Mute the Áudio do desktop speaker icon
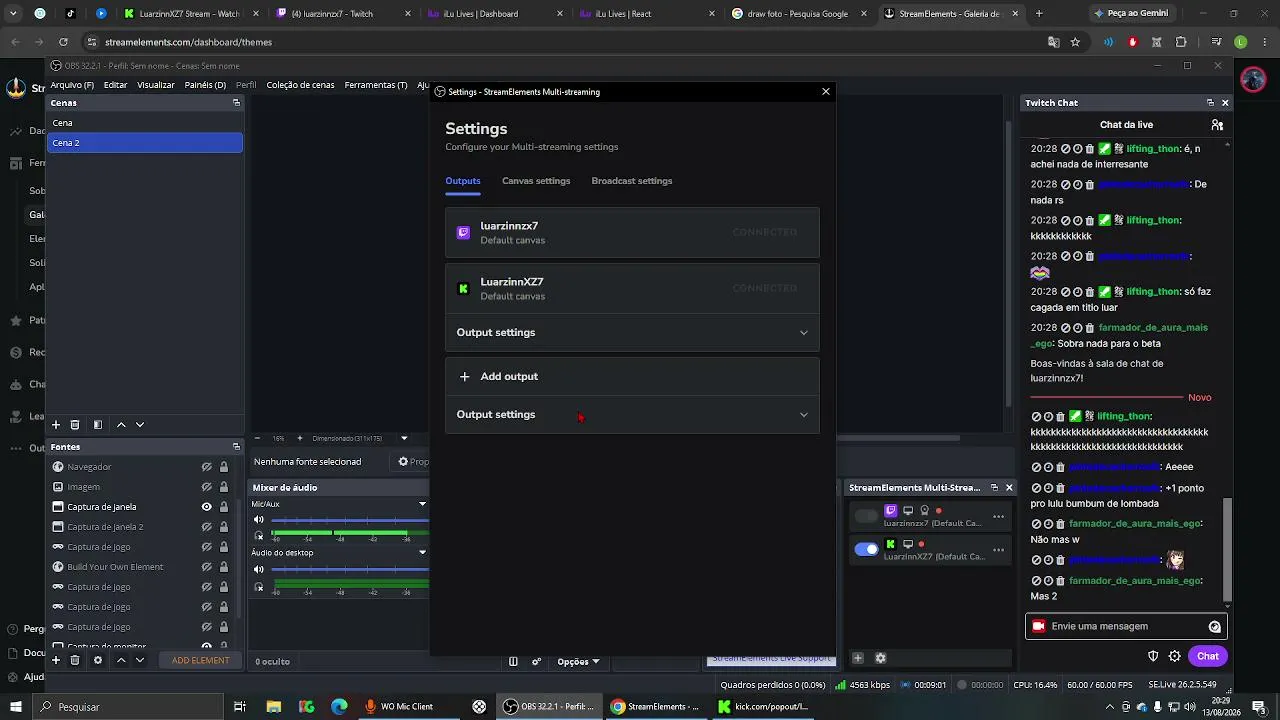Viewport: 1280px width, 720px height. click(x=259, y=569)
